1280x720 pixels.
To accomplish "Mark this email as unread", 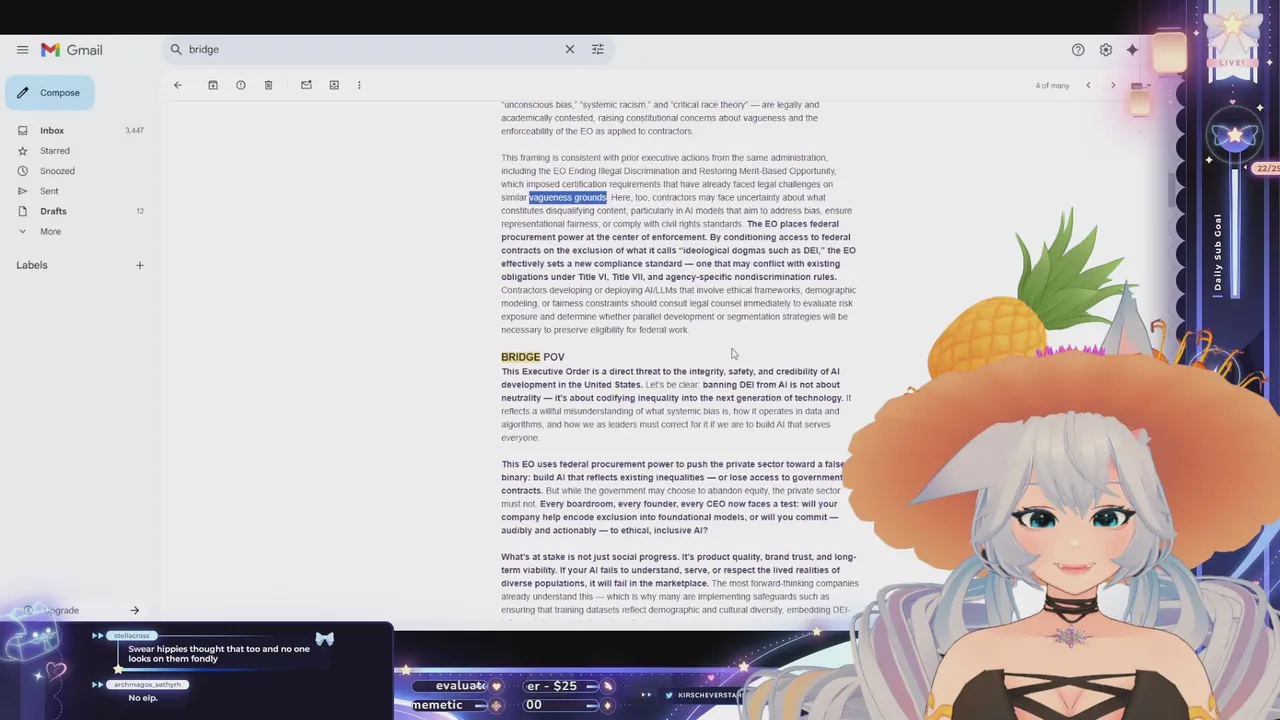I will click(x=306, y=85).
